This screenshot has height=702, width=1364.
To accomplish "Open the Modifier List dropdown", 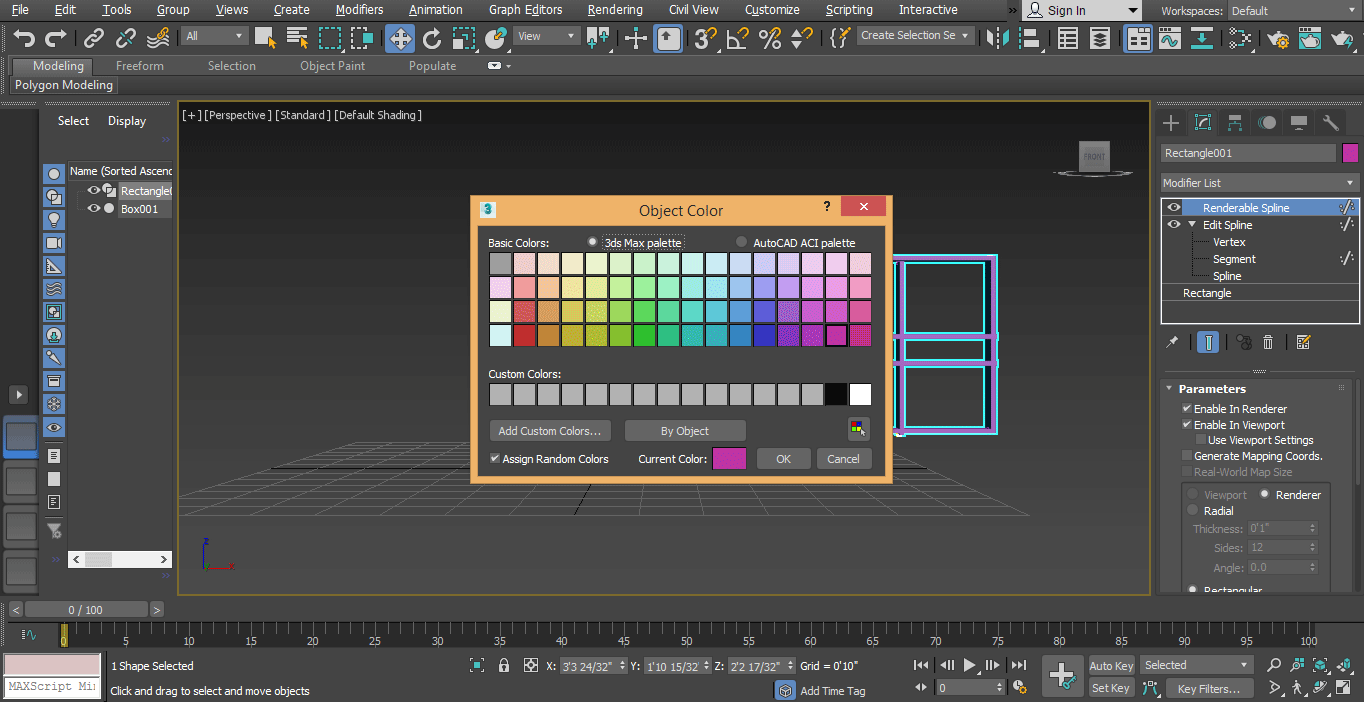I will (x=1259, y=181).
